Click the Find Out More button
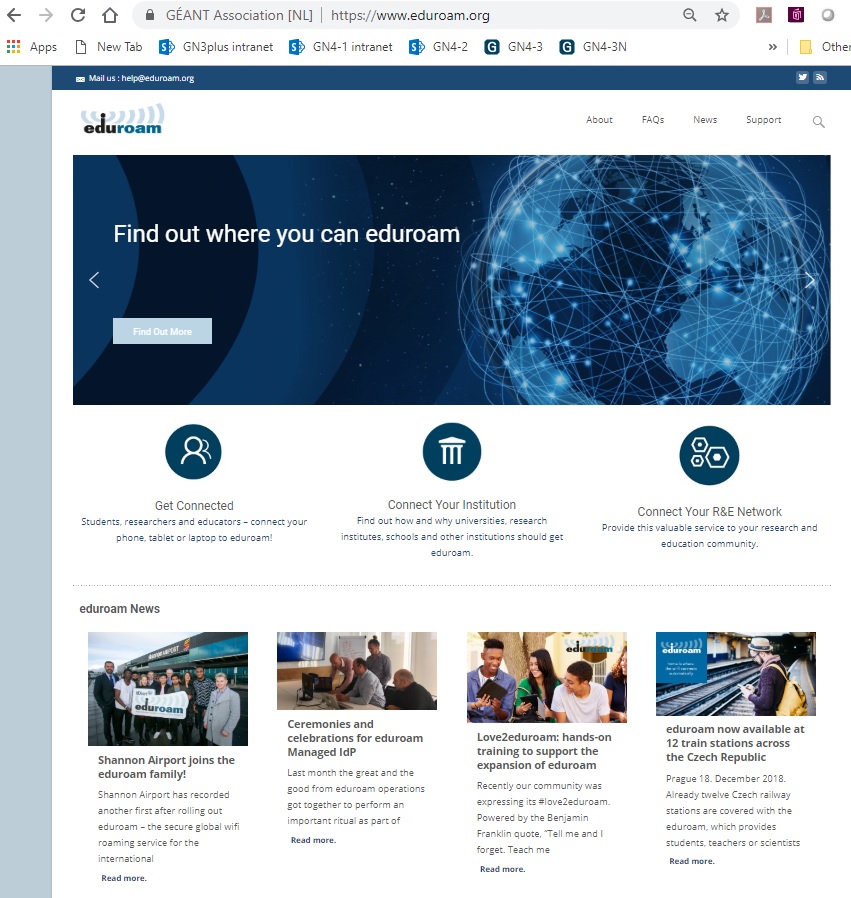 [162, 331]
